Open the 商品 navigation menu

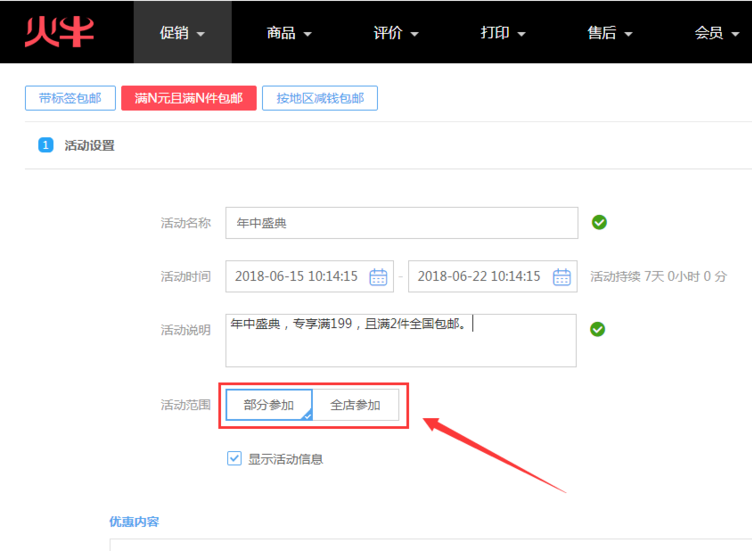[x=289, y=32]
